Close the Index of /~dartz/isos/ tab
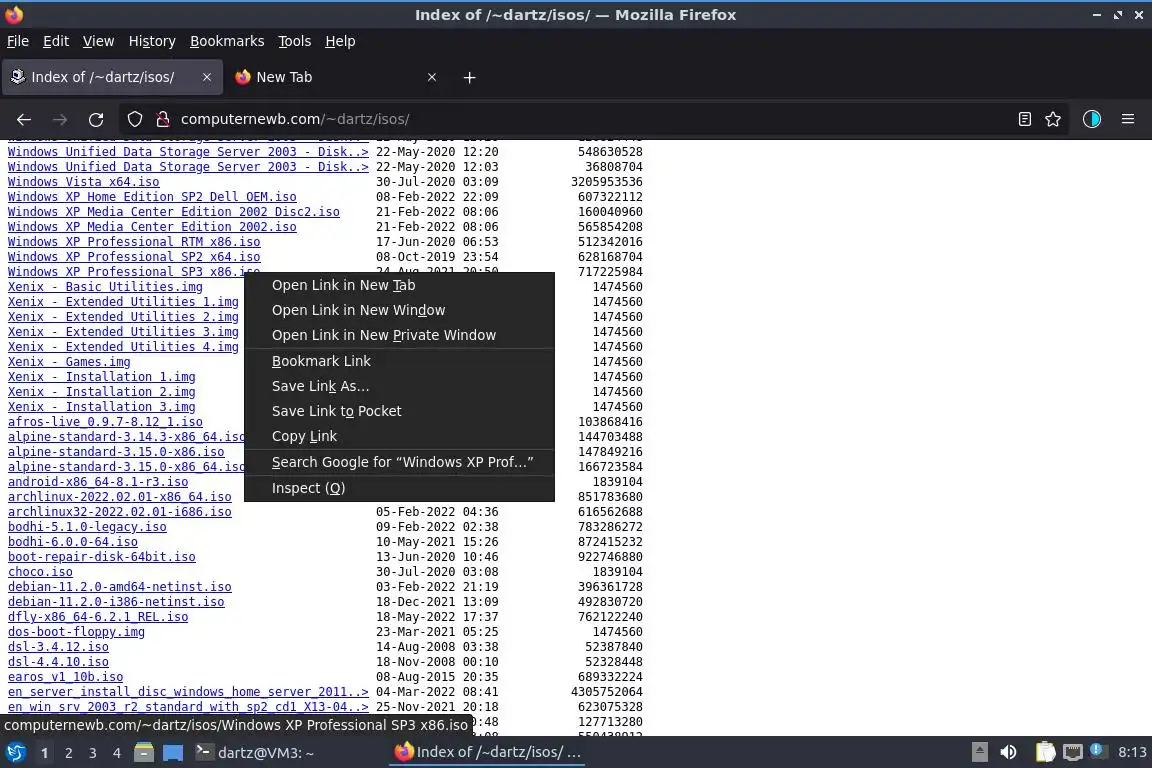This screenshot has height=768, width=1152. (207, 77)
